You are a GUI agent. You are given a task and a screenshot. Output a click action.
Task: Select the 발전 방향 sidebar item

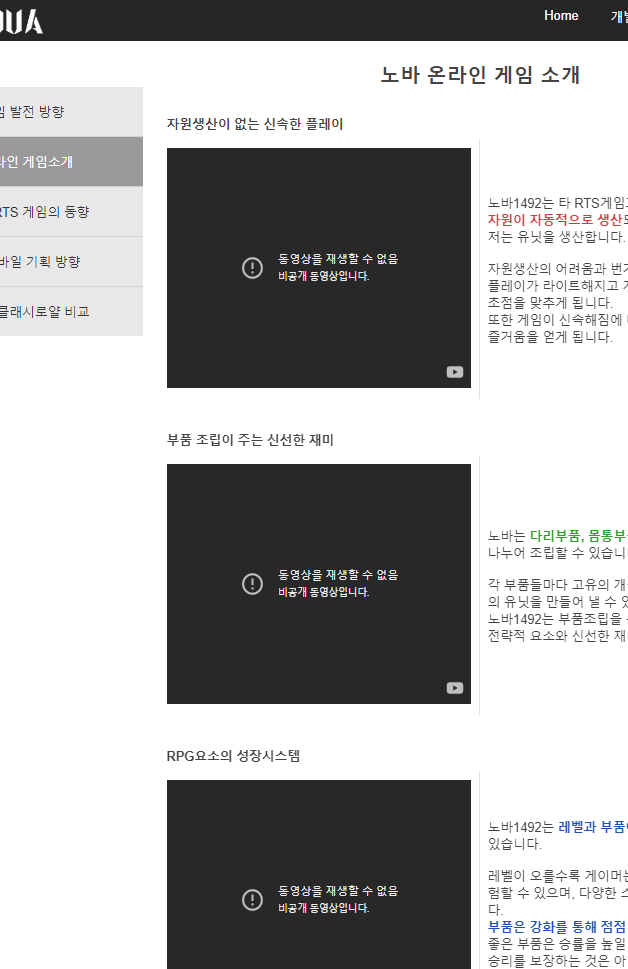click(x=71, y=112)
